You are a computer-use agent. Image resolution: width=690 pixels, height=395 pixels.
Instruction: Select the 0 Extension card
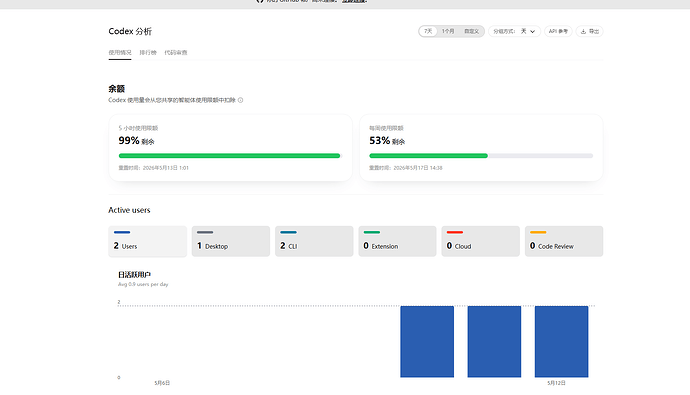point(397,241)
